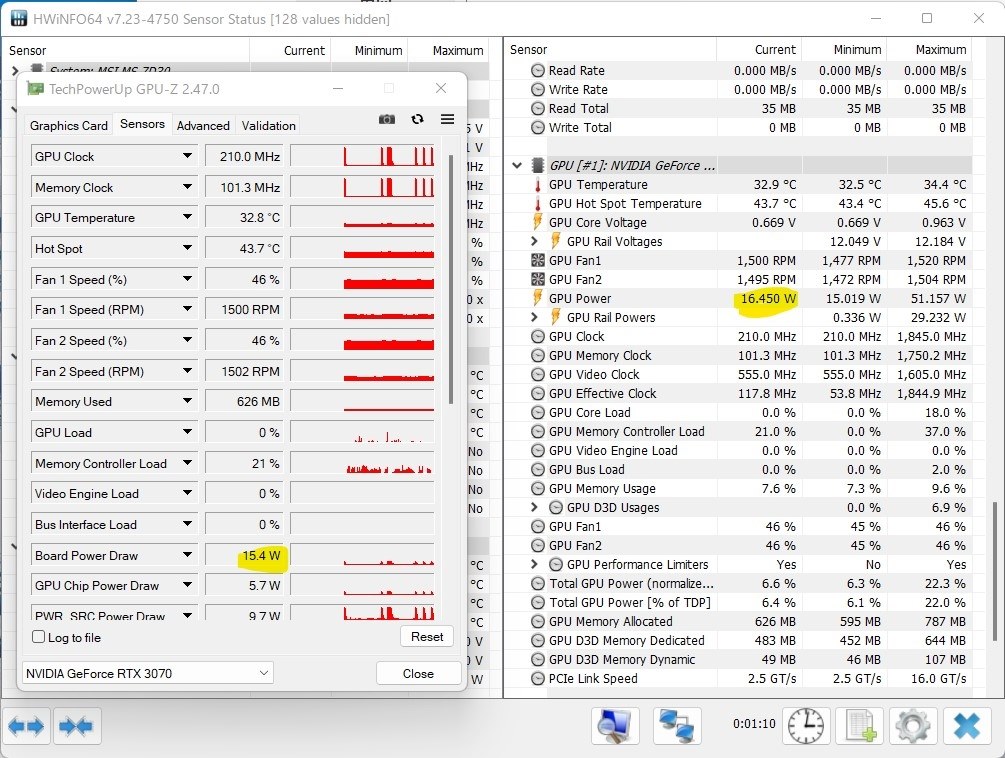The height and width of the screenshot is (758, 1005).
Task: Click the GPU Fan1 RPM fan icon
Action: coord(538,260)
